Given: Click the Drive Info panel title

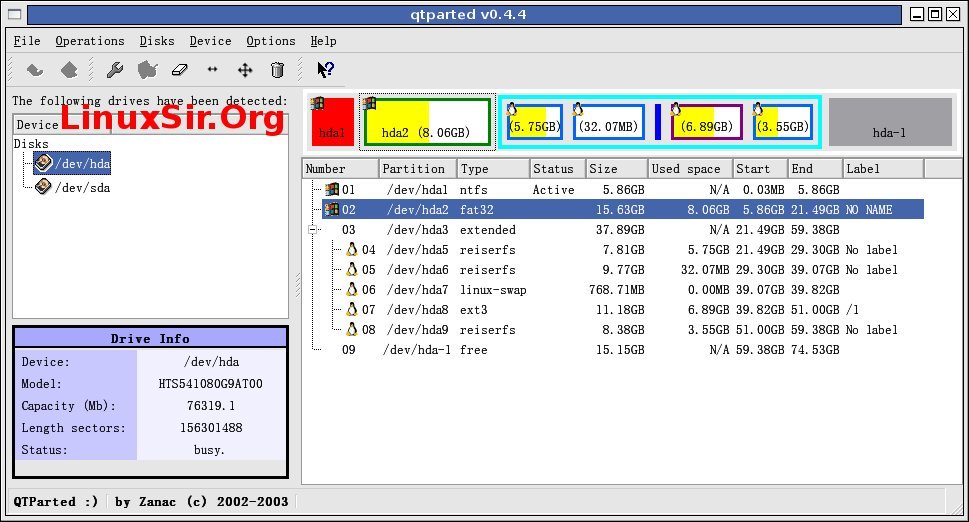Looking at the screenshot, I should pyautogui.click(x=150, y=339).
